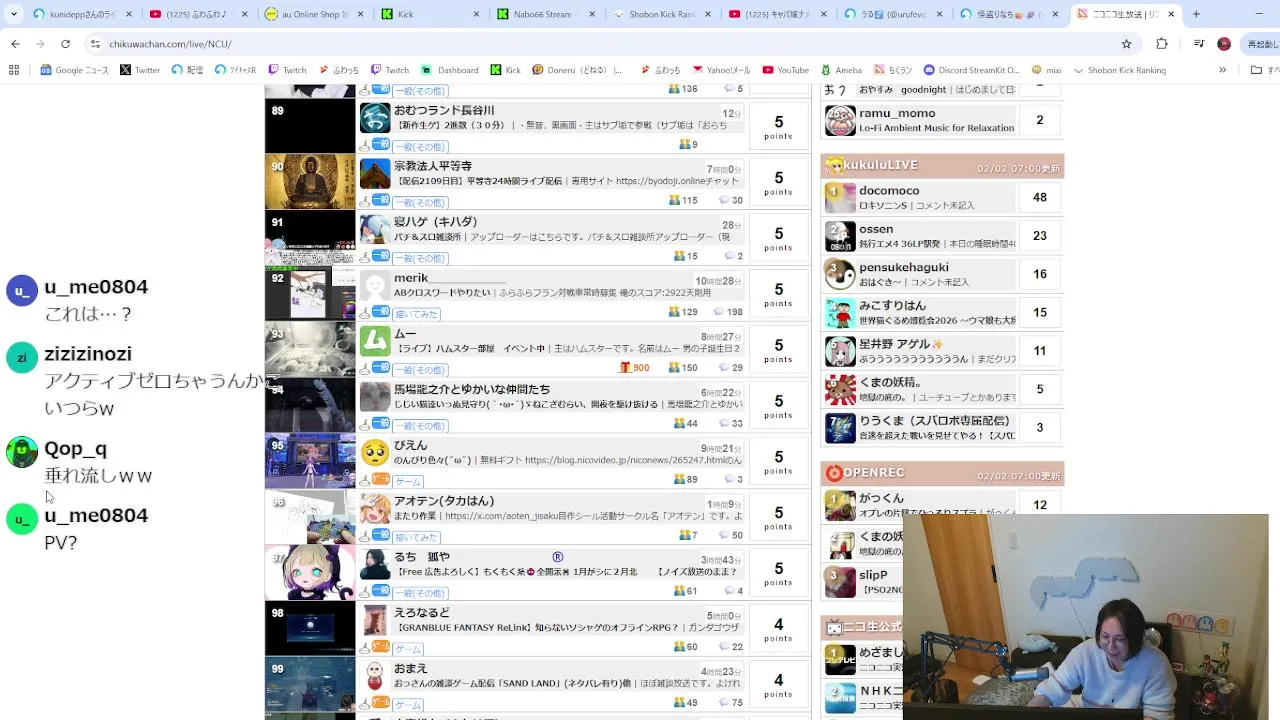Click 描いてみた tag on merik row
This screenshot has width=1280, height=720.
(415, 314)
